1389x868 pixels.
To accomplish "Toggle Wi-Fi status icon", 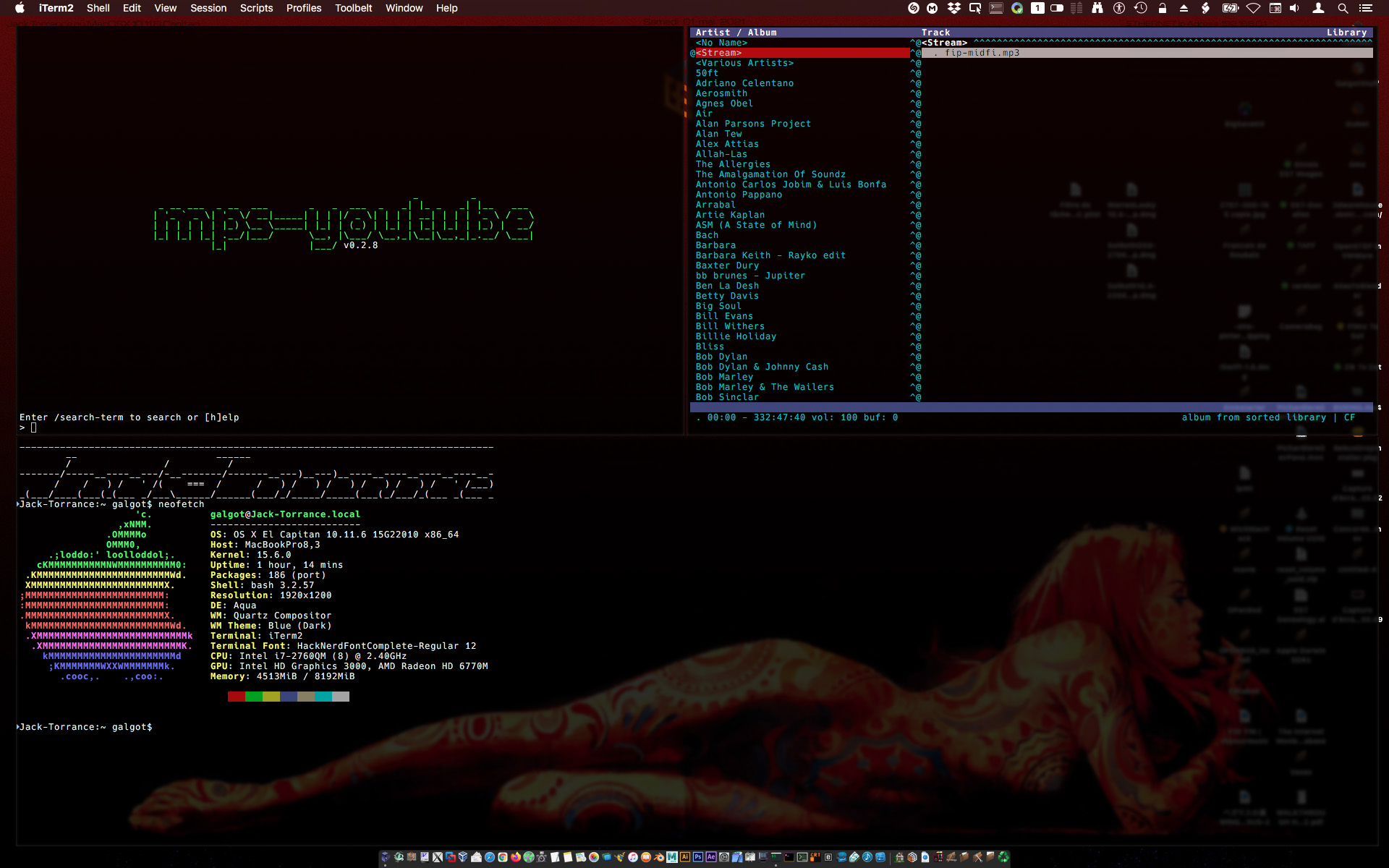I will pyautogui.click(x=1254, y=8).
